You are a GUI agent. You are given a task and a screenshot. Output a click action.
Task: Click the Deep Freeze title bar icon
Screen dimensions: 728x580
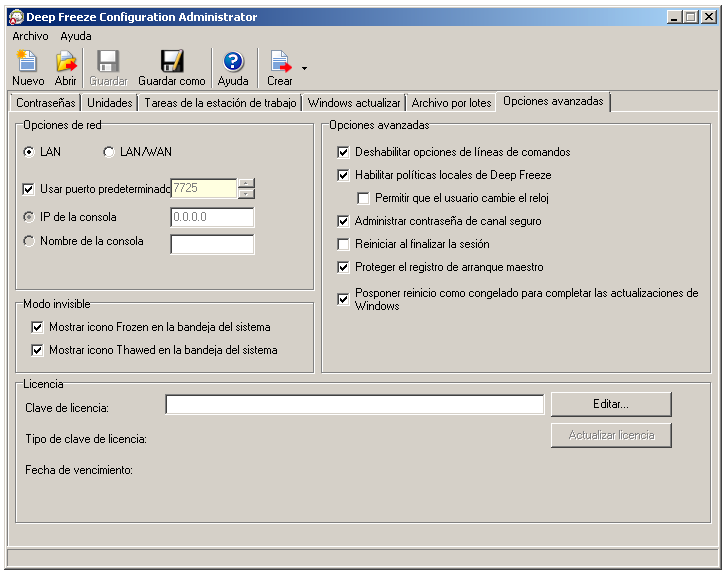pos(16,17)
